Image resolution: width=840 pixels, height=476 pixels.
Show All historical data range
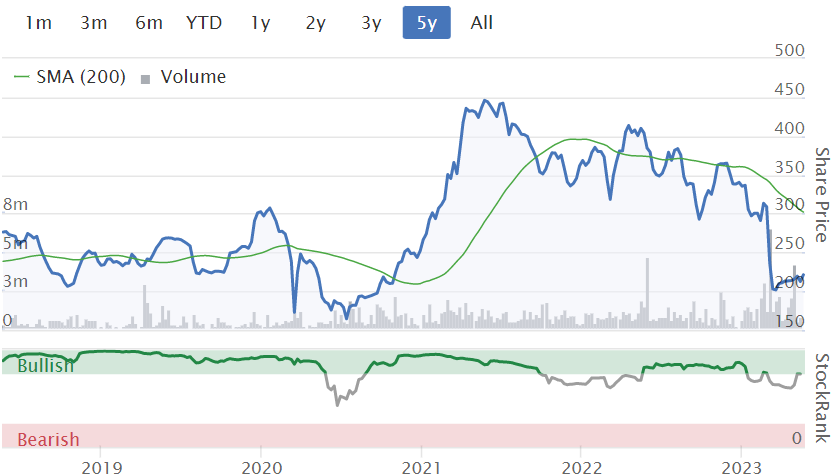click(482, 22)
